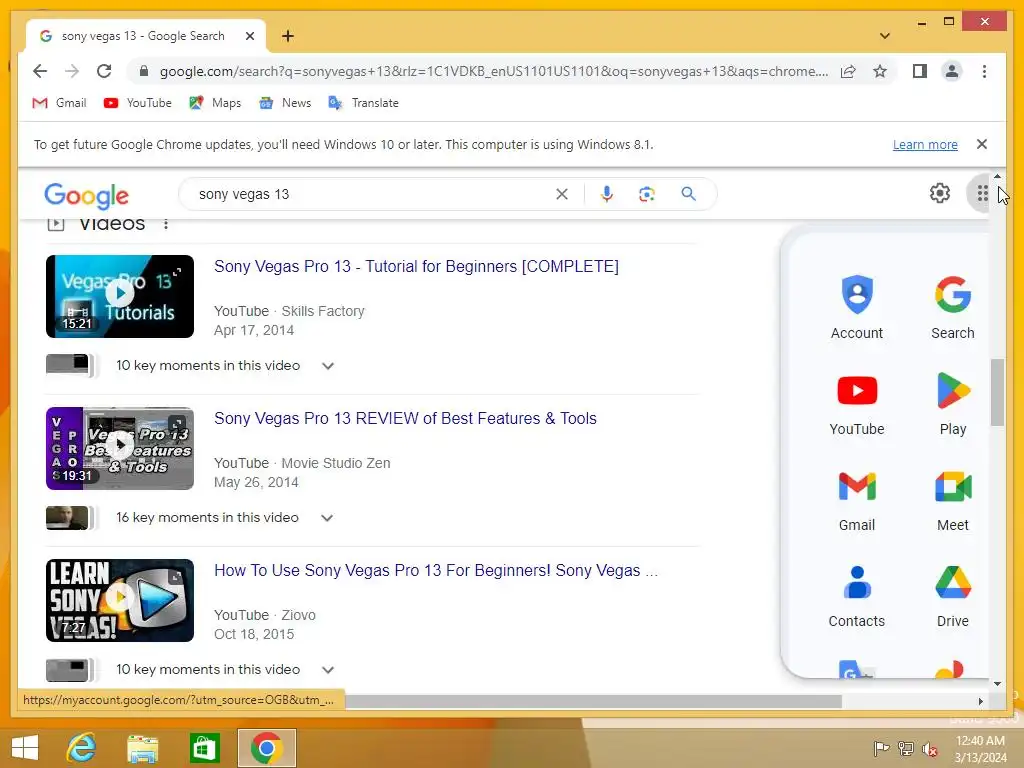Open Action Center flag in system tray
This screenshot has height=768, width=1024.
tap(881, 748)
